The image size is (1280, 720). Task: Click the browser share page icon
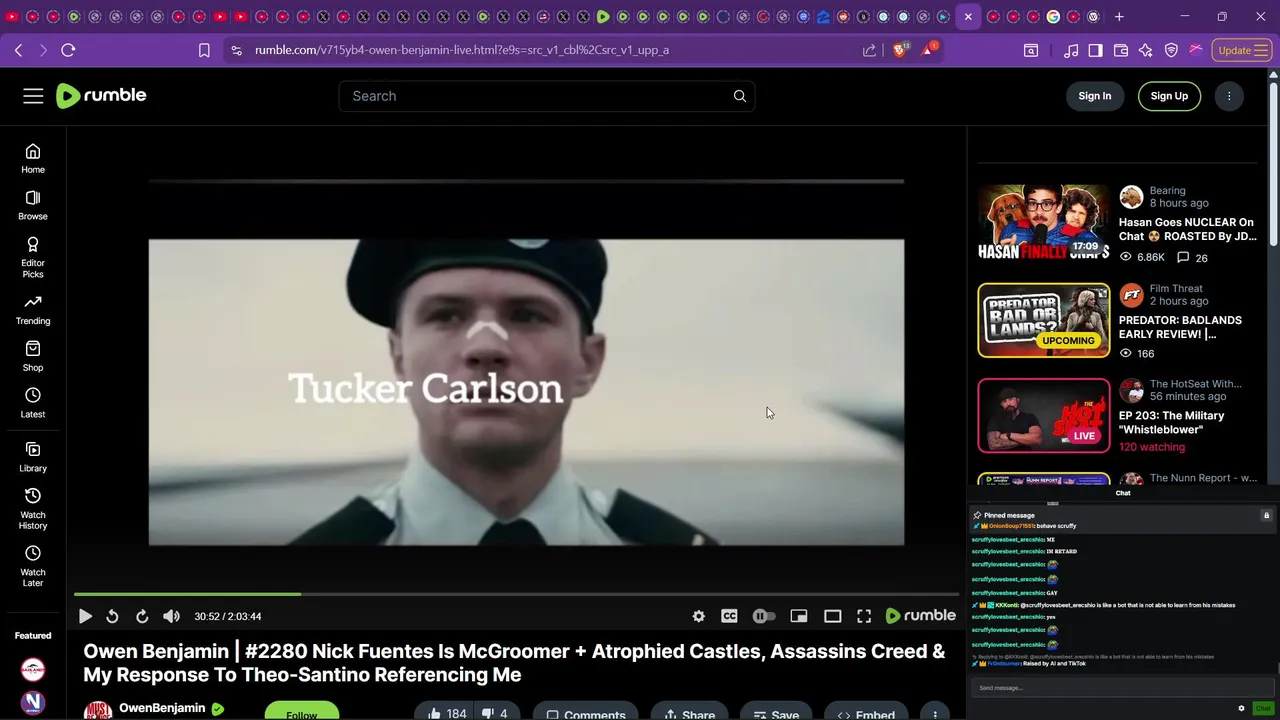click(869, 50)
